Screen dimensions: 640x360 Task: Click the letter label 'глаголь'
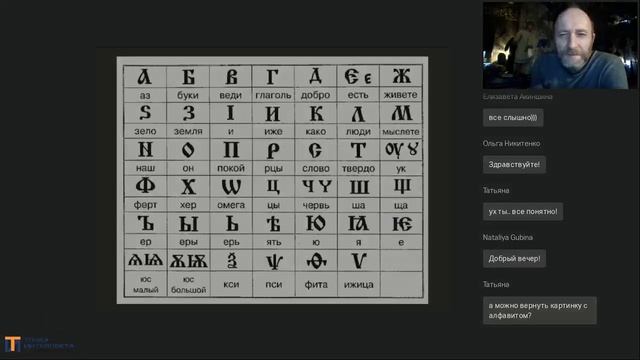coord(273,95)
